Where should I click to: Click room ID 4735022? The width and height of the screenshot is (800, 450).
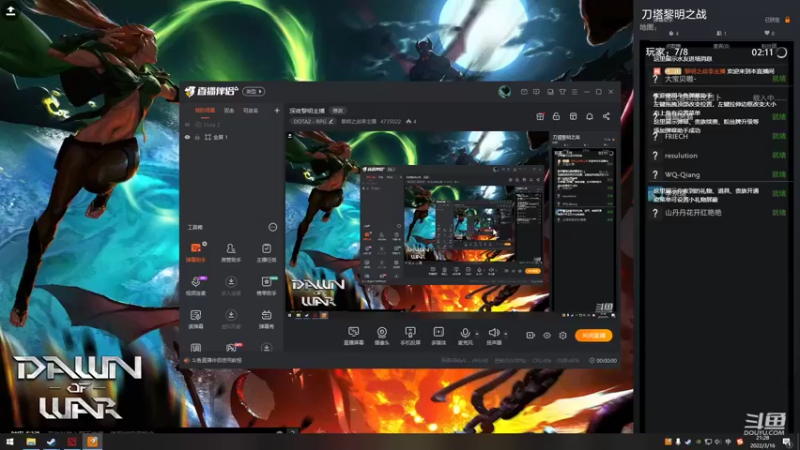coord(390,121)
